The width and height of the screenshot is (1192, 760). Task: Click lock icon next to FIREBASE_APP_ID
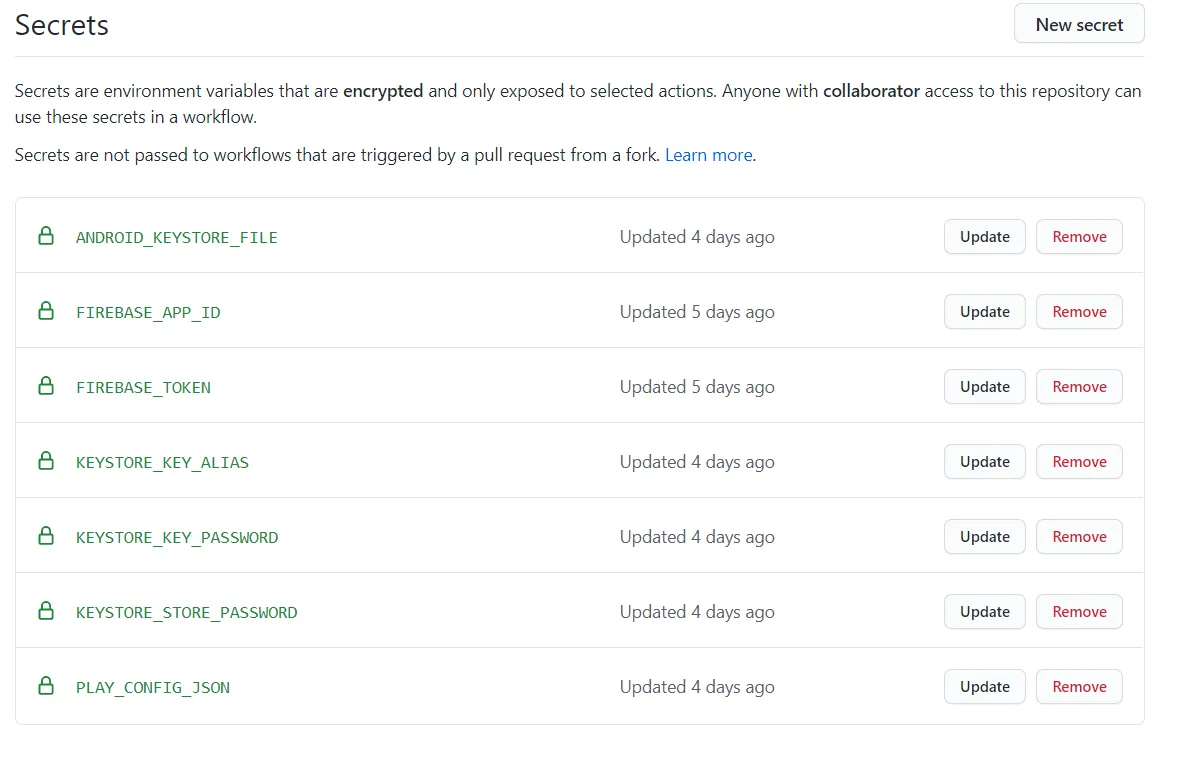(45, 311)
